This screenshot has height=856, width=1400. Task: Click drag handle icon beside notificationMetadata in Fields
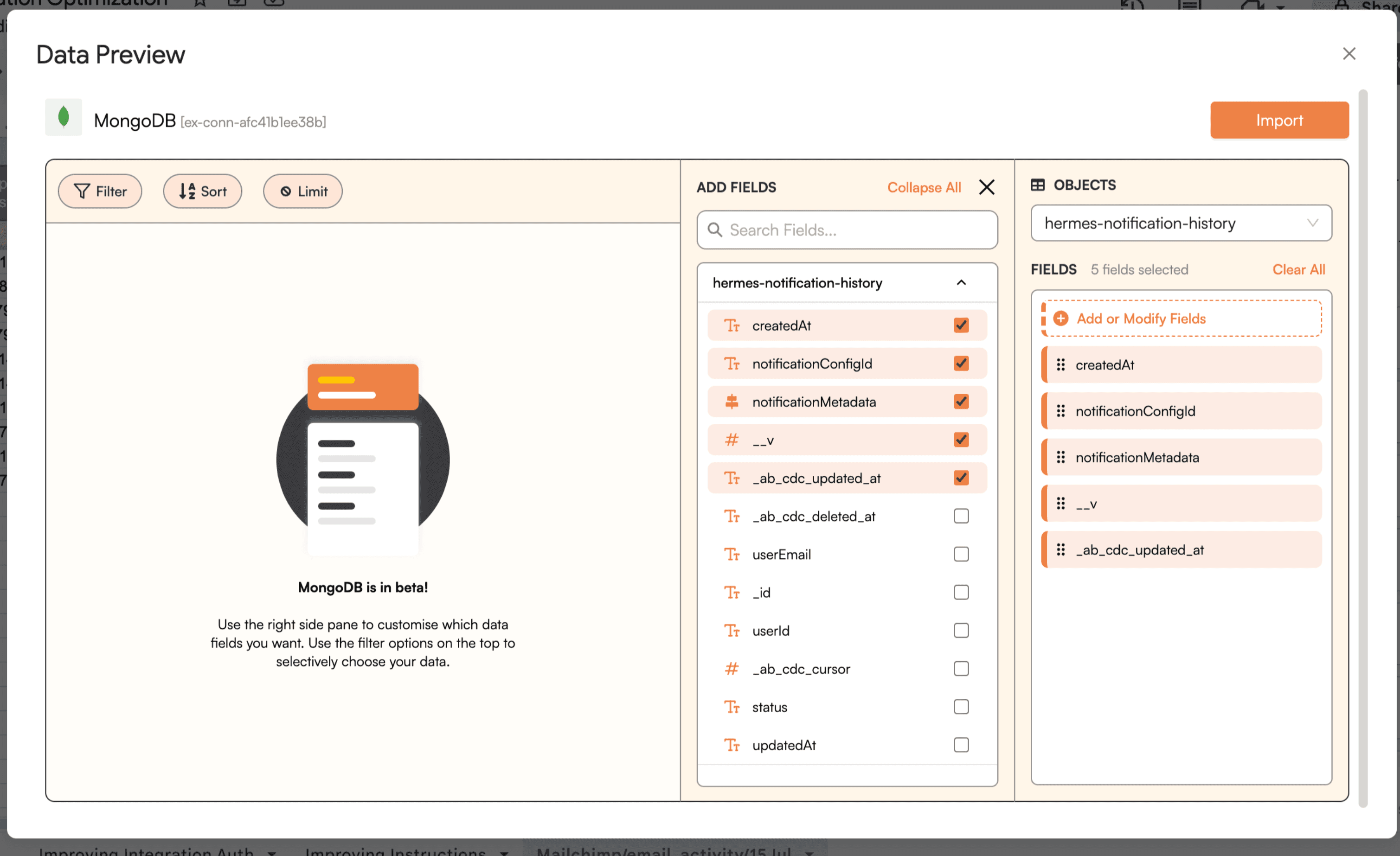[x=1061, y=457]
